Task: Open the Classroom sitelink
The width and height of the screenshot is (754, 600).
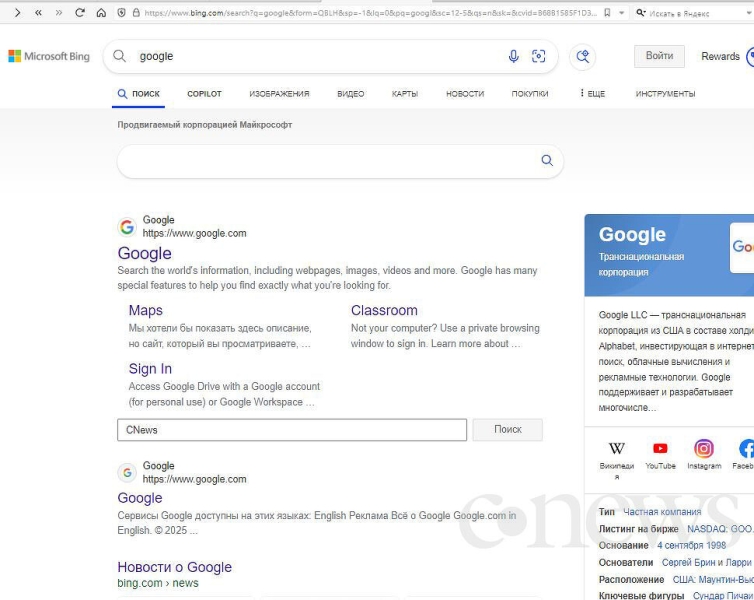Action: 384,311
